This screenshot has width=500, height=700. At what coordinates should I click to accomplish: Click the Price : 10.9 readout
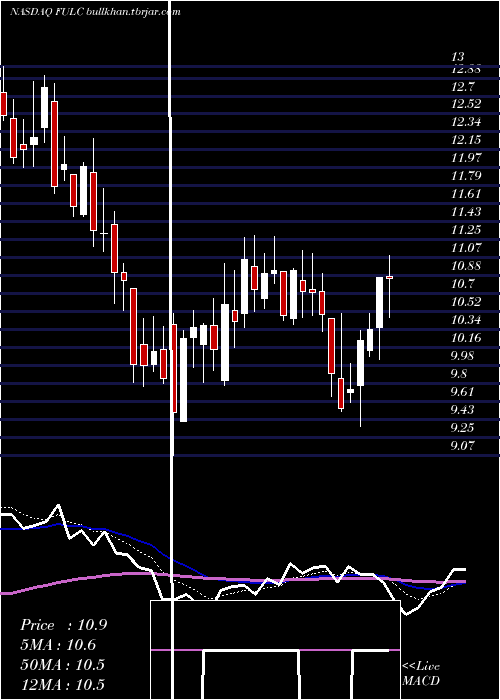click(63, 625)
